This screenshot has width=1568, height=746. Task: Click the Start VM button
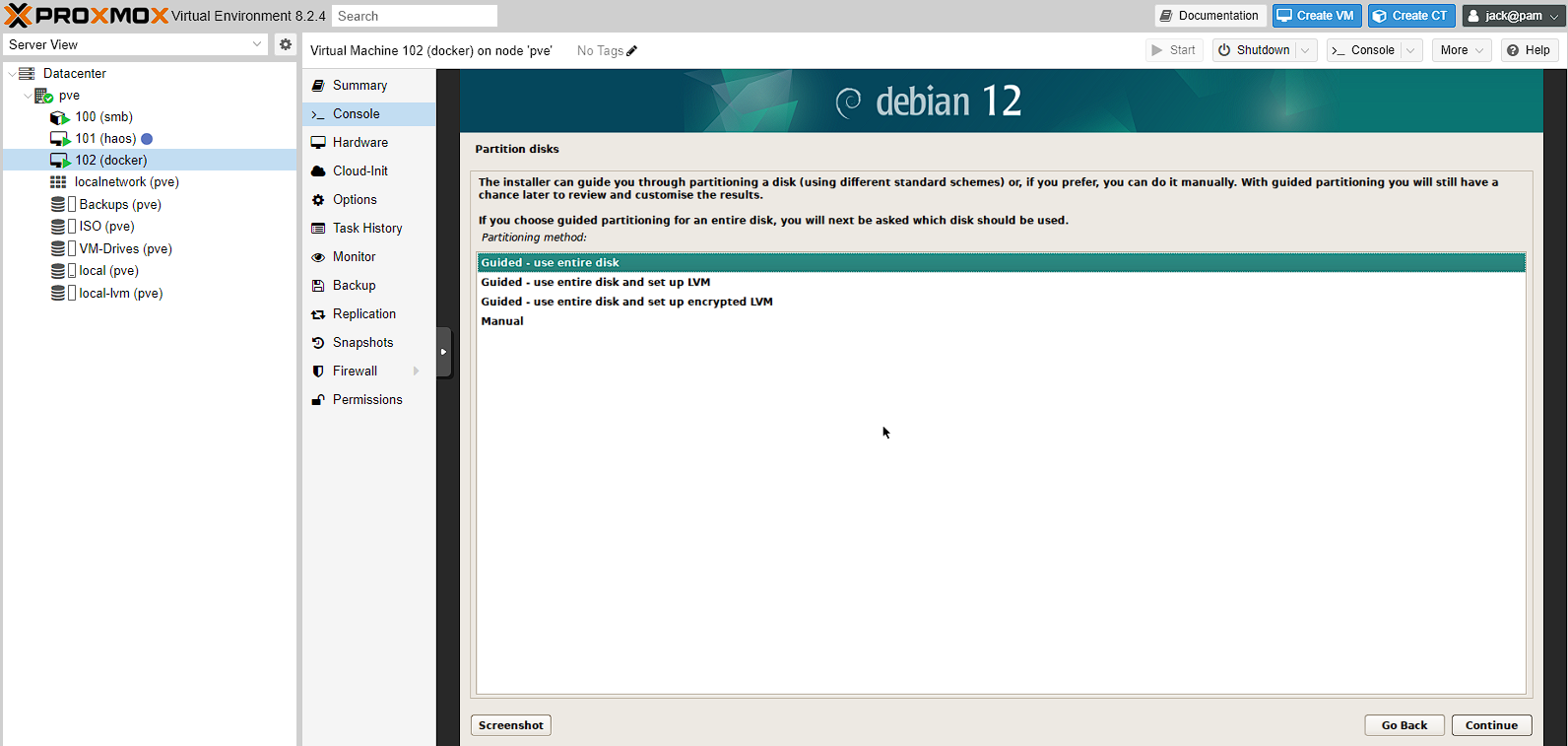(x=1174, y=50)
